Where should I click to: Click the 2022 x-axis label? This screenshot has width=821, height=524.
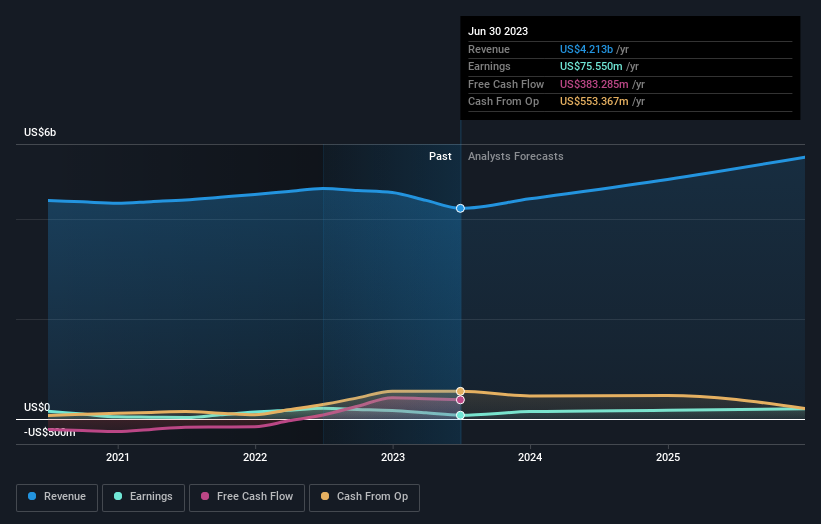pyautogui.click(x=255, y=458)
